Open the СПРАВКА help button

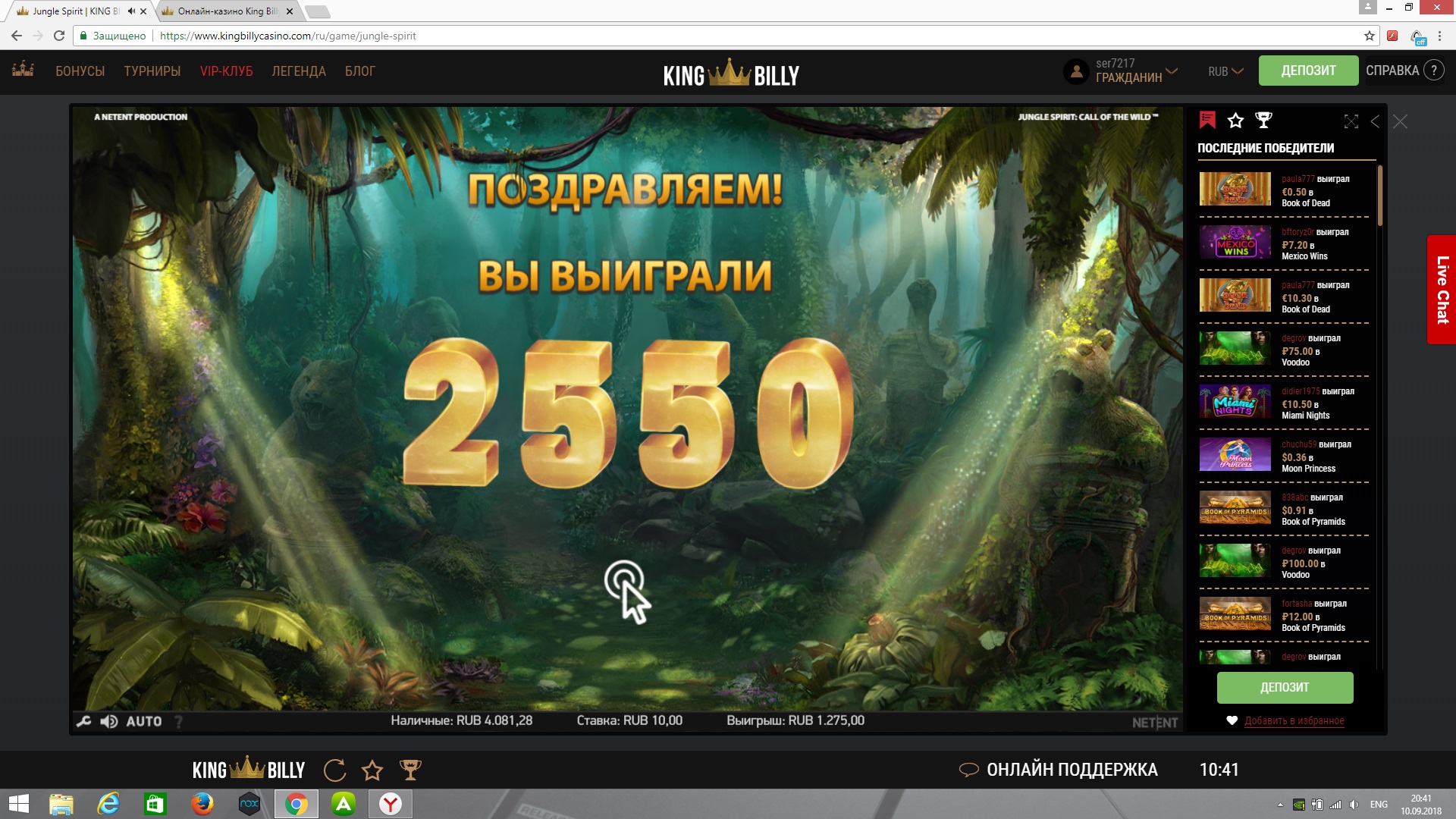coord(1404,71)
